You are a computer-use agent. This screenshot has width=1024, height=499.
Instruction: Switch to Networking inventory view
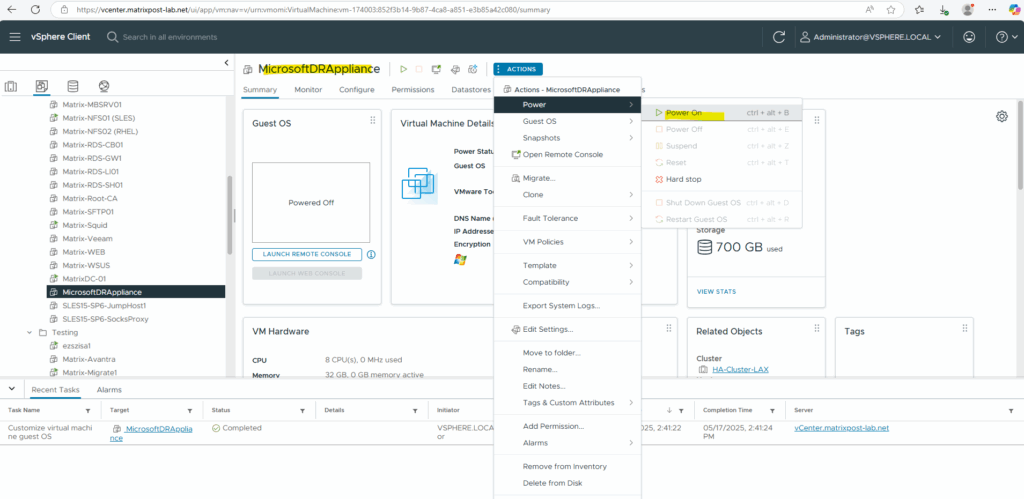103,86
